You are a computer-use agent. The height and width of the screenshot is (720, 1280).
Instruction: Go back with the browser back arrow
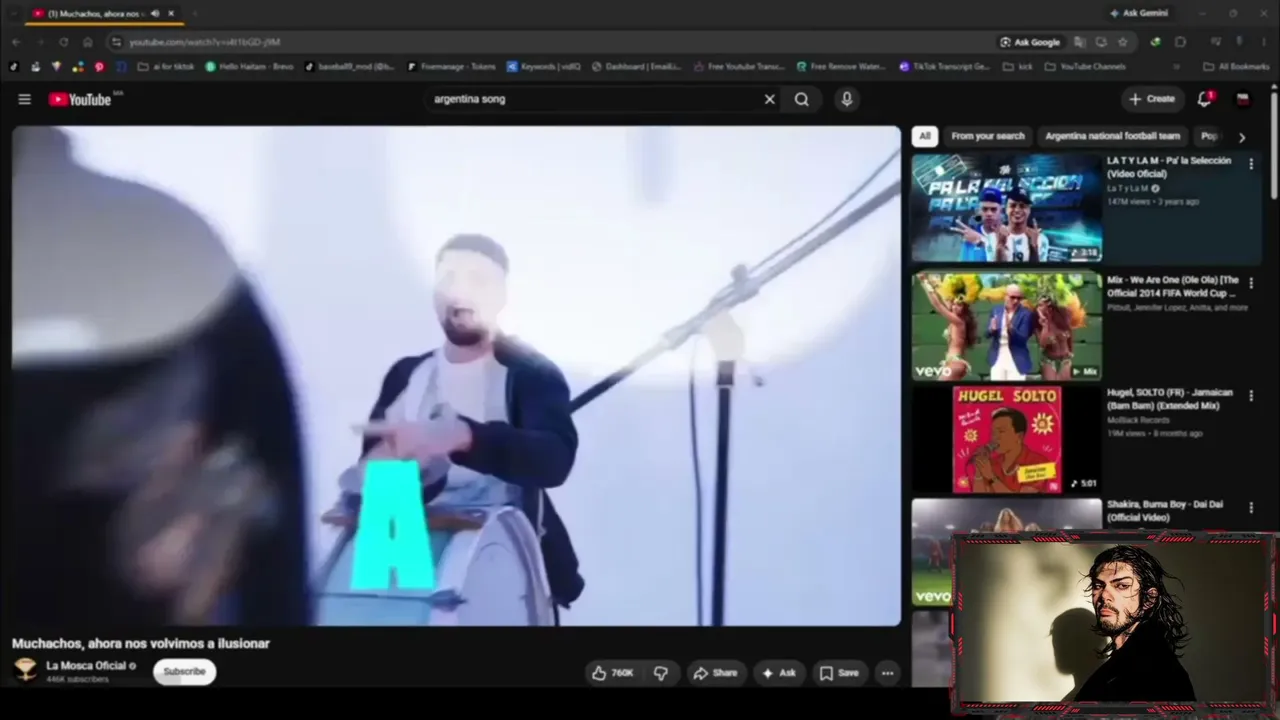(16, 42)
